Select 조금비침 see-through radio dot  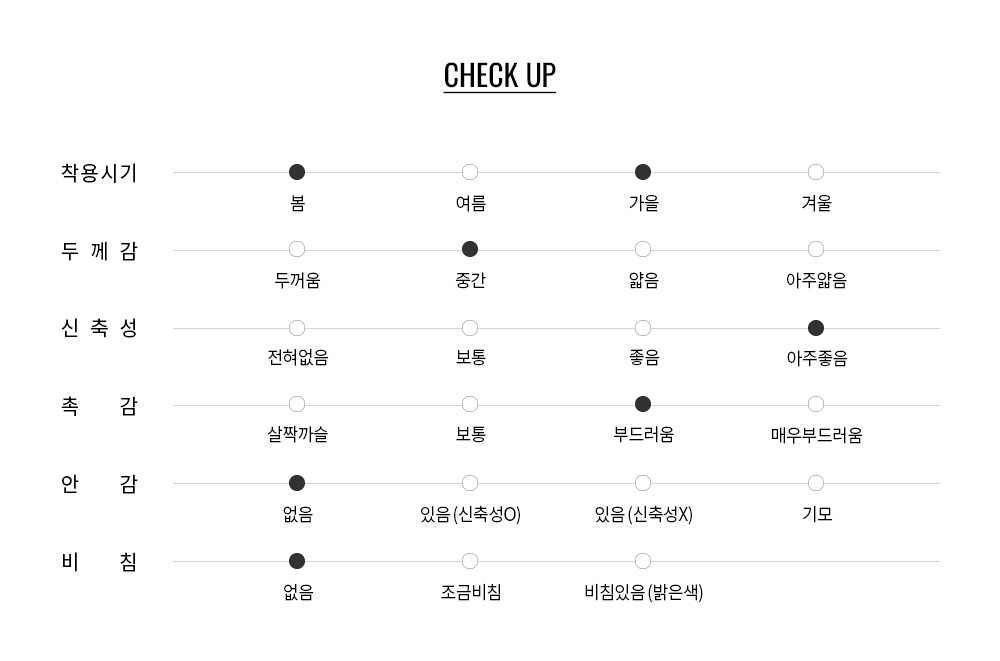pos(470,561)
